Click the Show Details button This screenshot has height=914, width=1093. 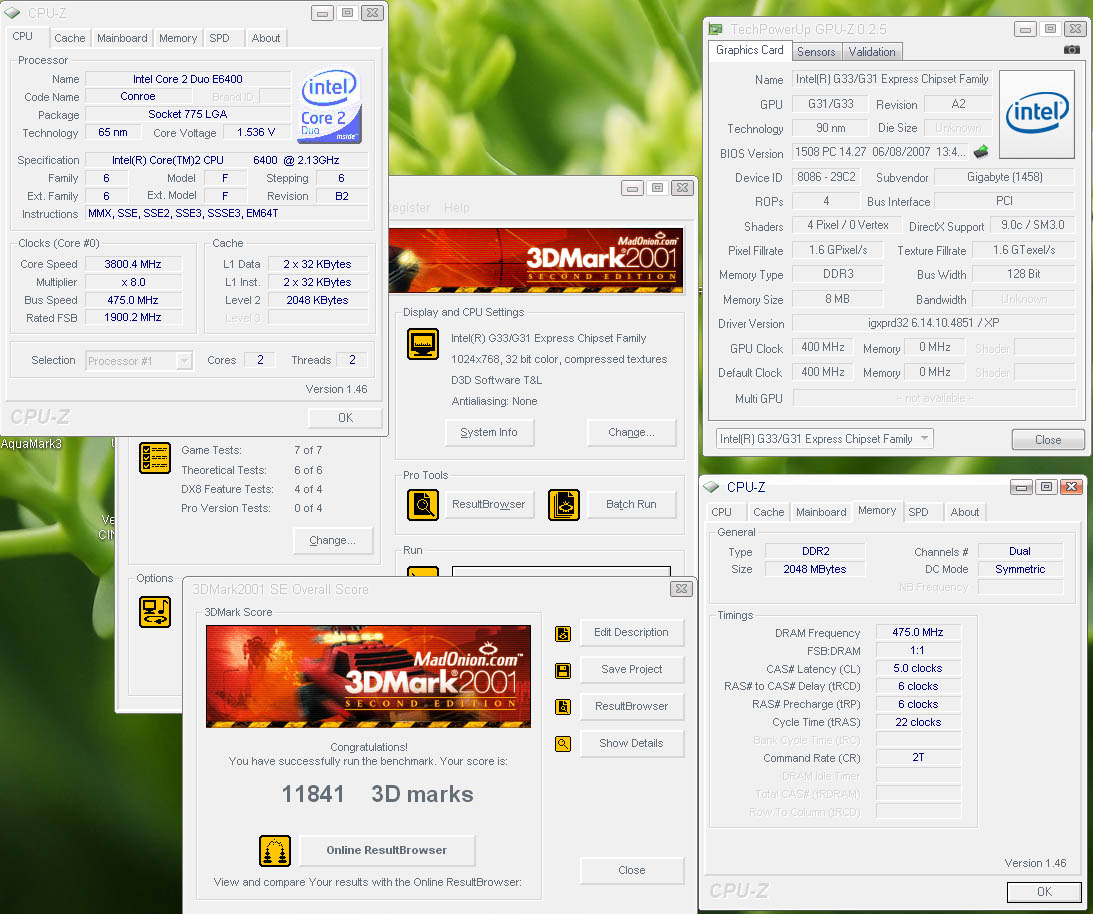632,743
